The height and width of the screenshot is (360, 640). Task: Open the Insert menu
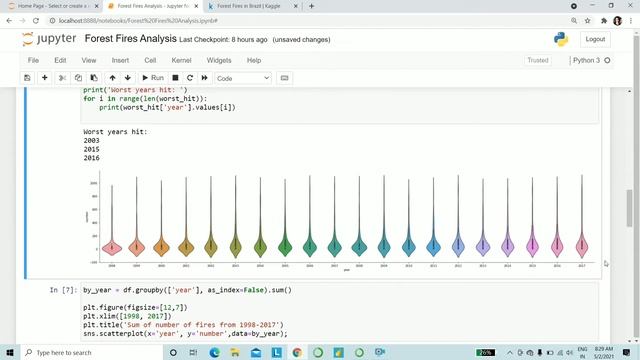pyautogui.click(x=120, y=60)
